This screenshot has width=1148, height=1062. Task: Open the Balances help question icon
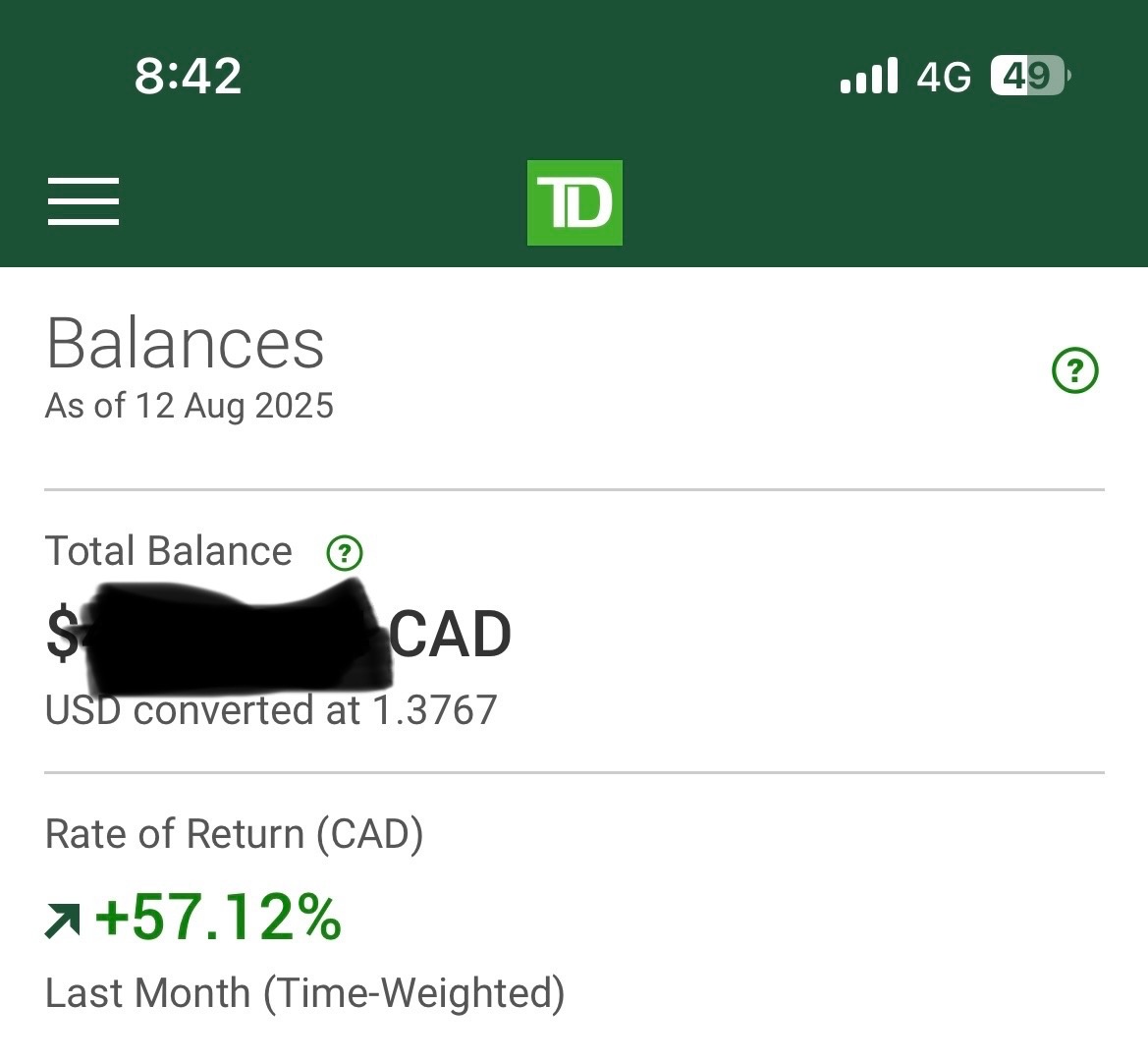(1074, 370)
